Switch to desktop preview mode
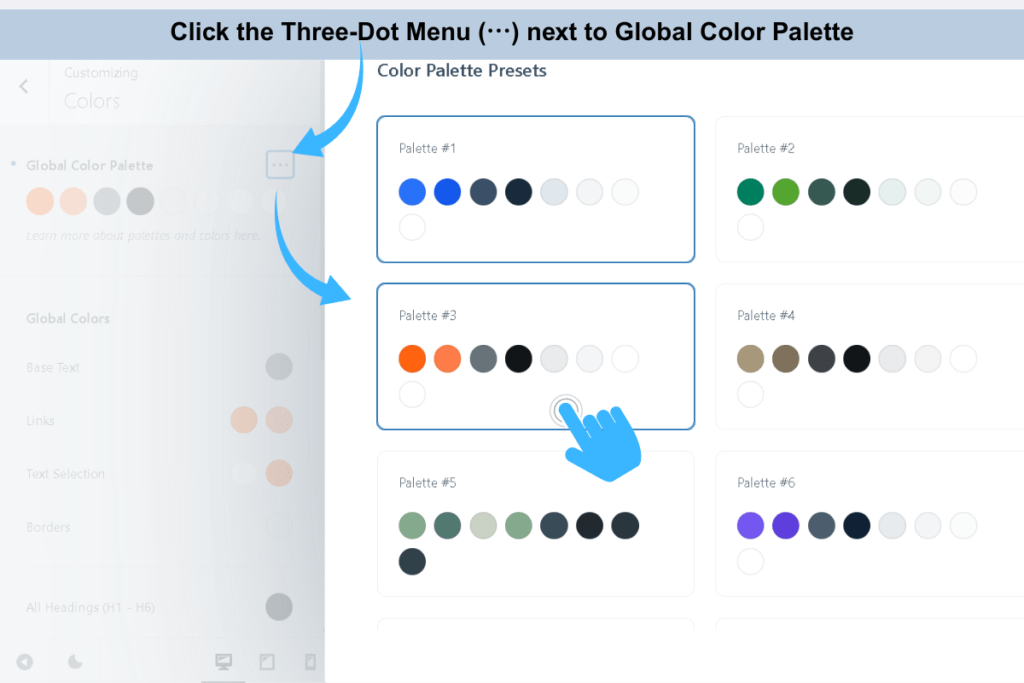This screenshot has height=683, width=1024. pyautogui.click(x=224, y=661)
